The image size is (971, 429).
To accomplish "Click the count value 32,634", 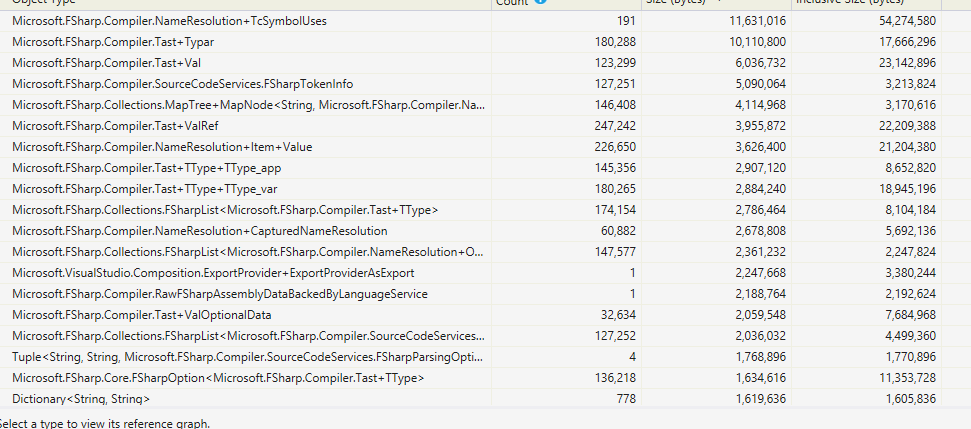I will (x=618, y=315).
